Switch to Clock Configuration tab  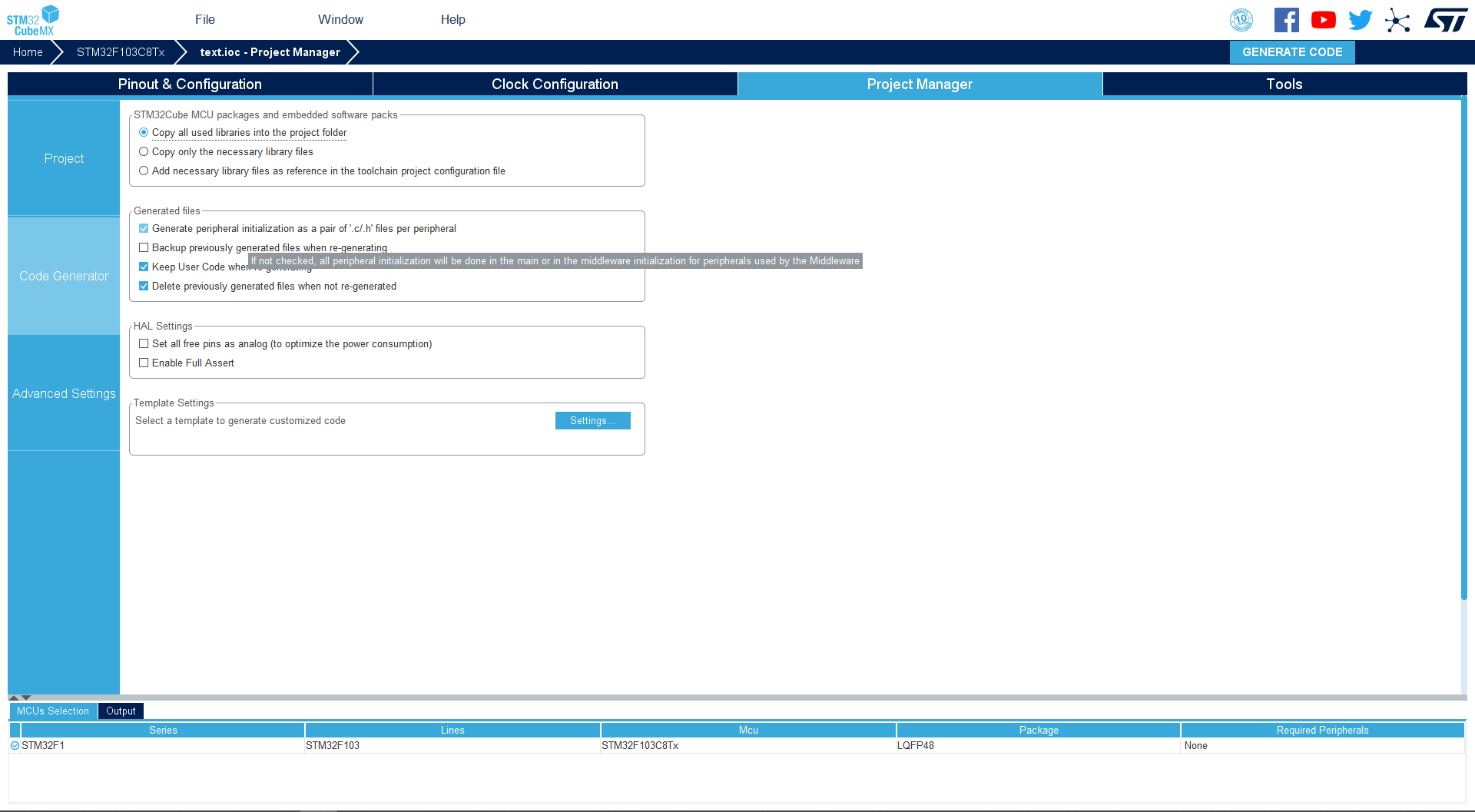[x=555, y=84]
